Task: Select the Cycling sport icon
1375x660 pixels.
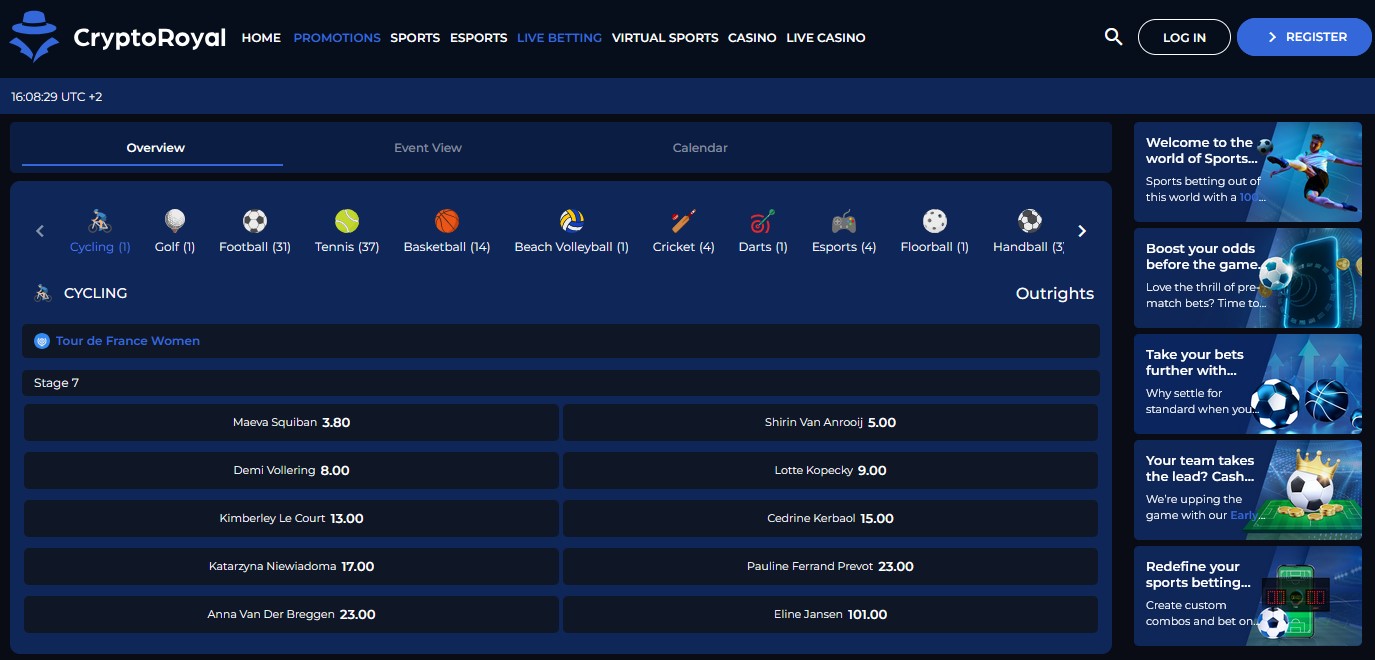Action: (x=100, y=221)
